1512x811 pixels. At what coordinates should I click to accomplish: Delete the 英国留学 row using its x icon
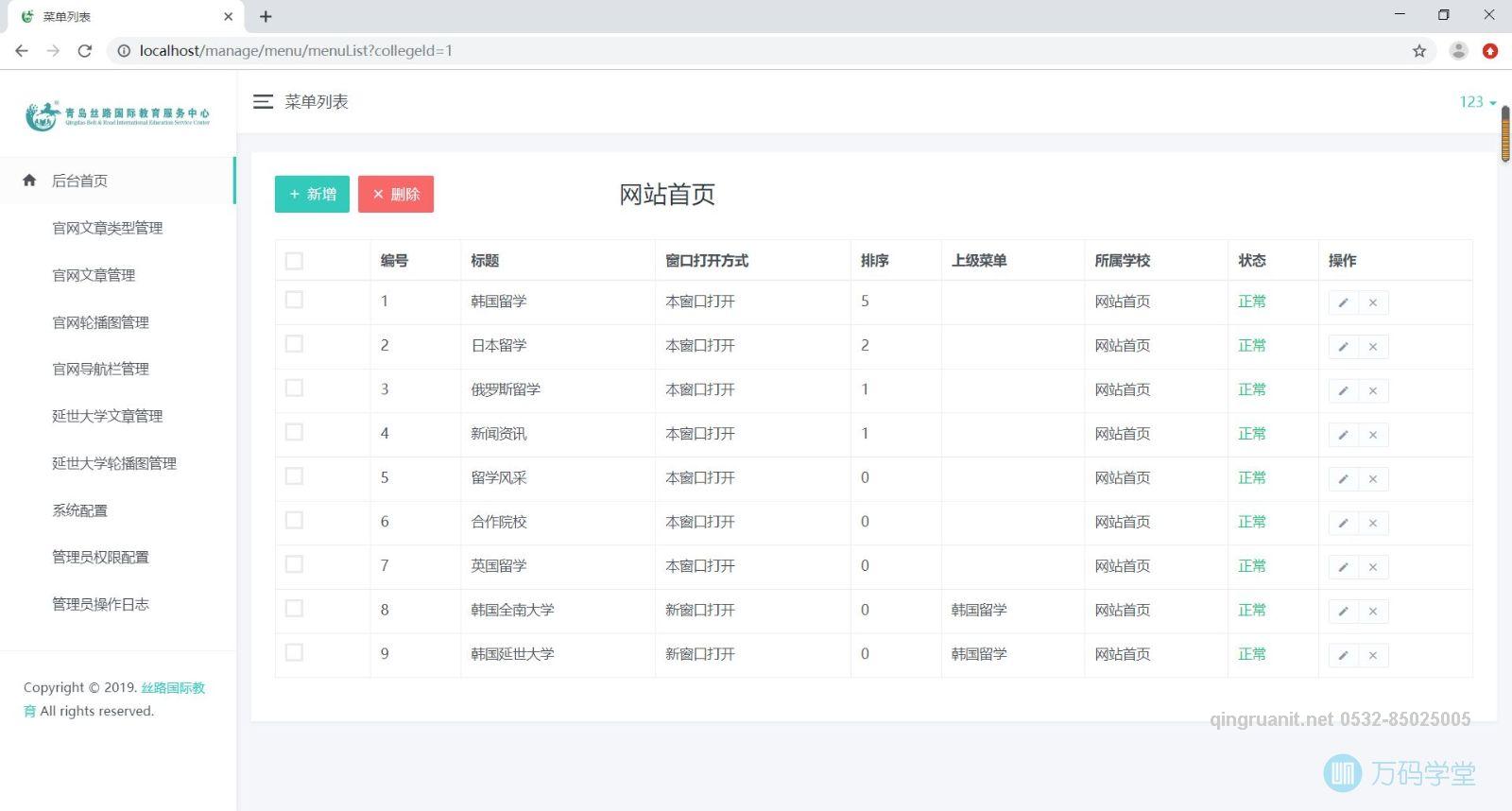point(1373,567)
